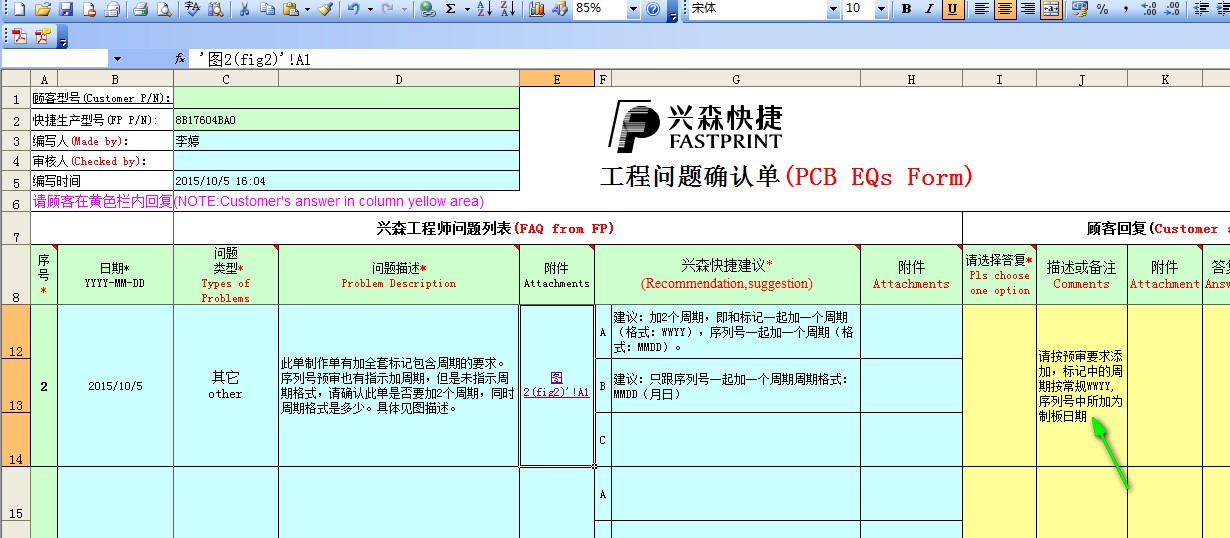
Task: Activate the Format Painter brush
Action: pyautogui.click(x=325, y=9)
